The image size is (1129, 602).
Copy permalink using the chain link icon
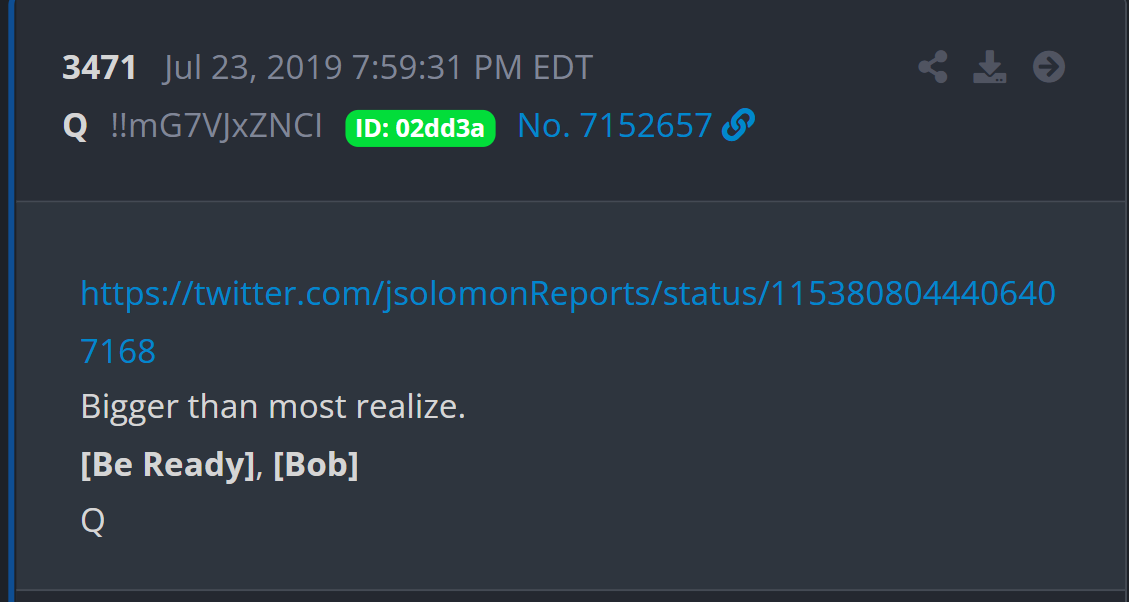click(738, 125)
